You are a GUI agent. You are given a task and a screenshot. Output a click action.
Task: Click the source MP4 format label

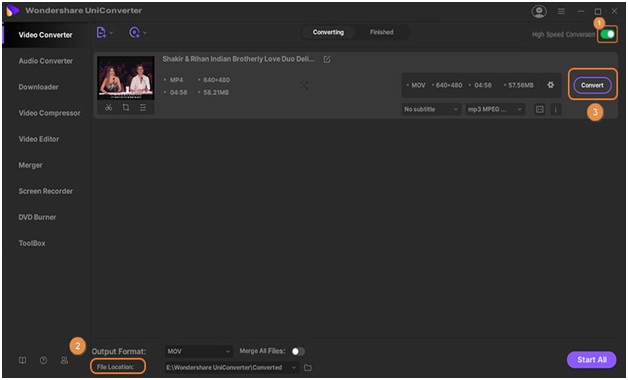pyautogui.click(x=176, y=80)
